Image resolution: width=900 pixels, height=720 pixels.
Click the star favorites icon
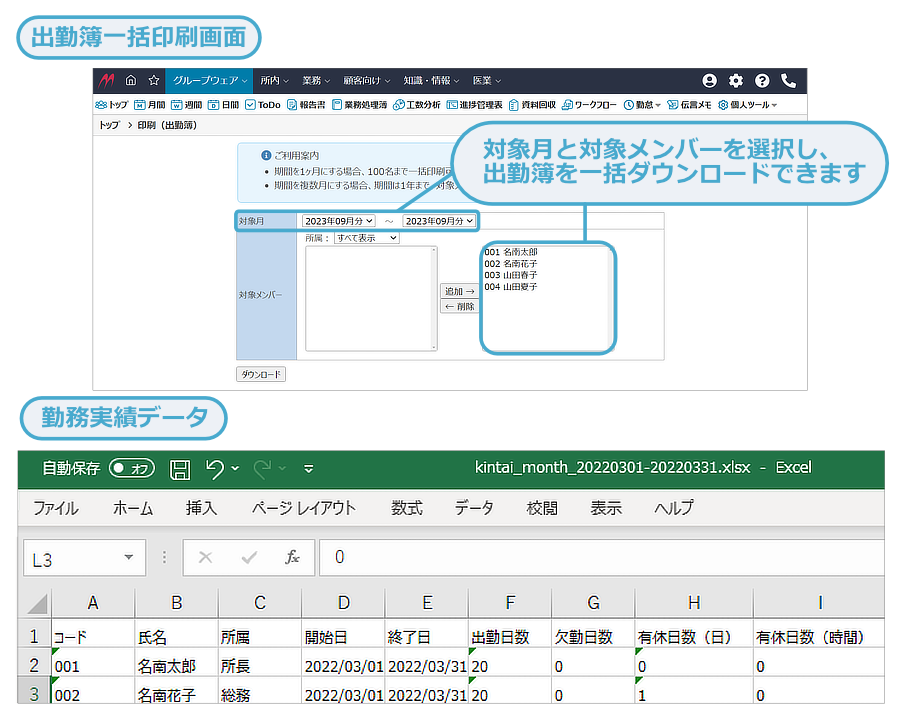[x=153, y=81]
